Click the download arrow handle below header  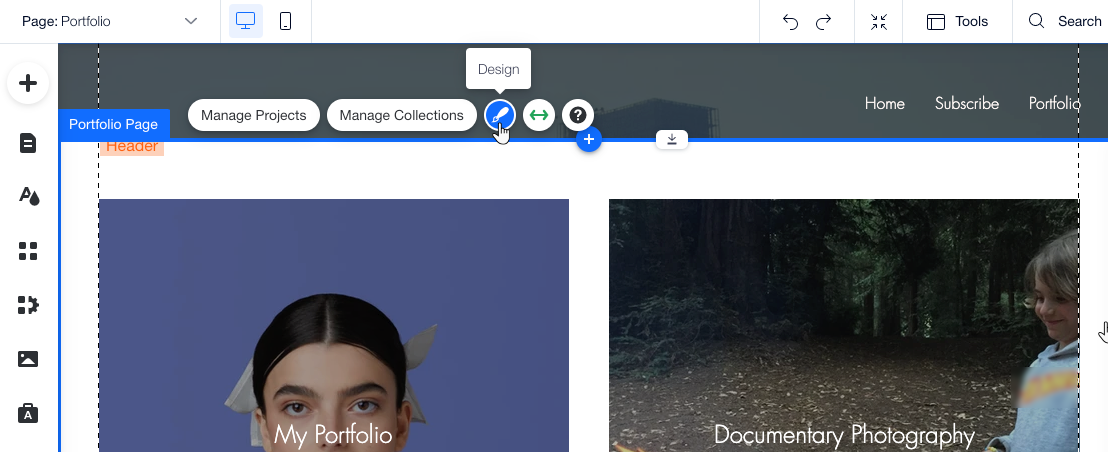[x=671, y=139]
